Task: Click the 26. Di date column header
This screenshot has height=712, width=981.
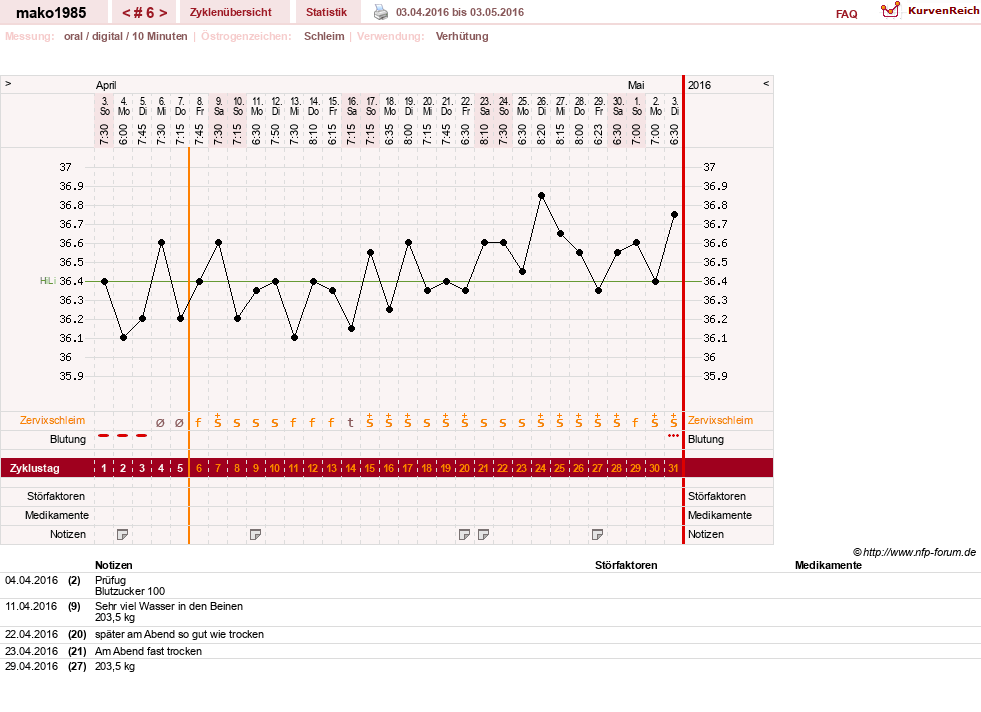Action: (542, 106)
